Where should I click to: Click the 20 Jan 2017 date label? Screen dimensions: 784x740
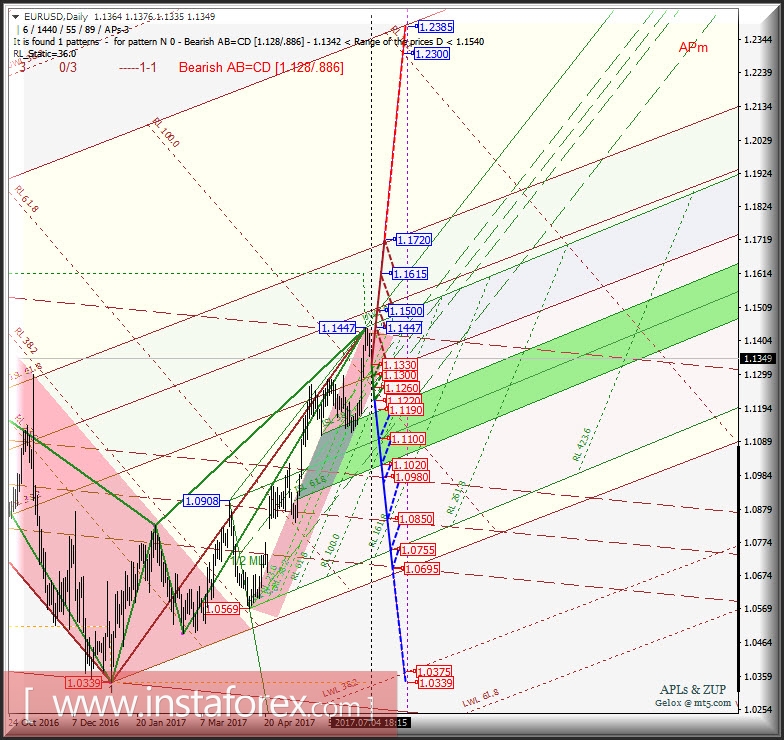[x=160, y=722]
